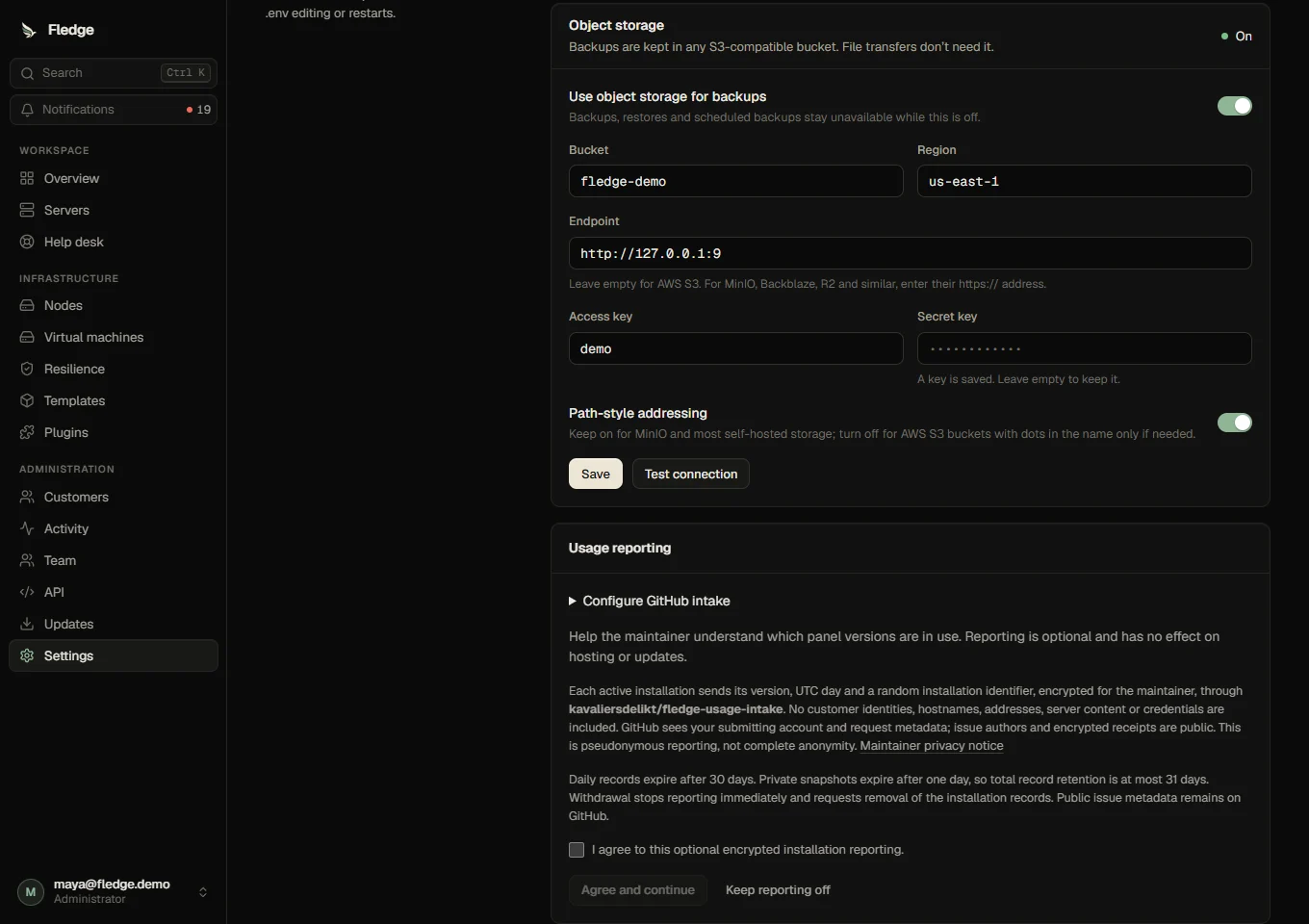This screenshot has width=1309, height=924.
Task: Tick the optional encrypted reporting agreement checkbox
Action: (577, 850)
